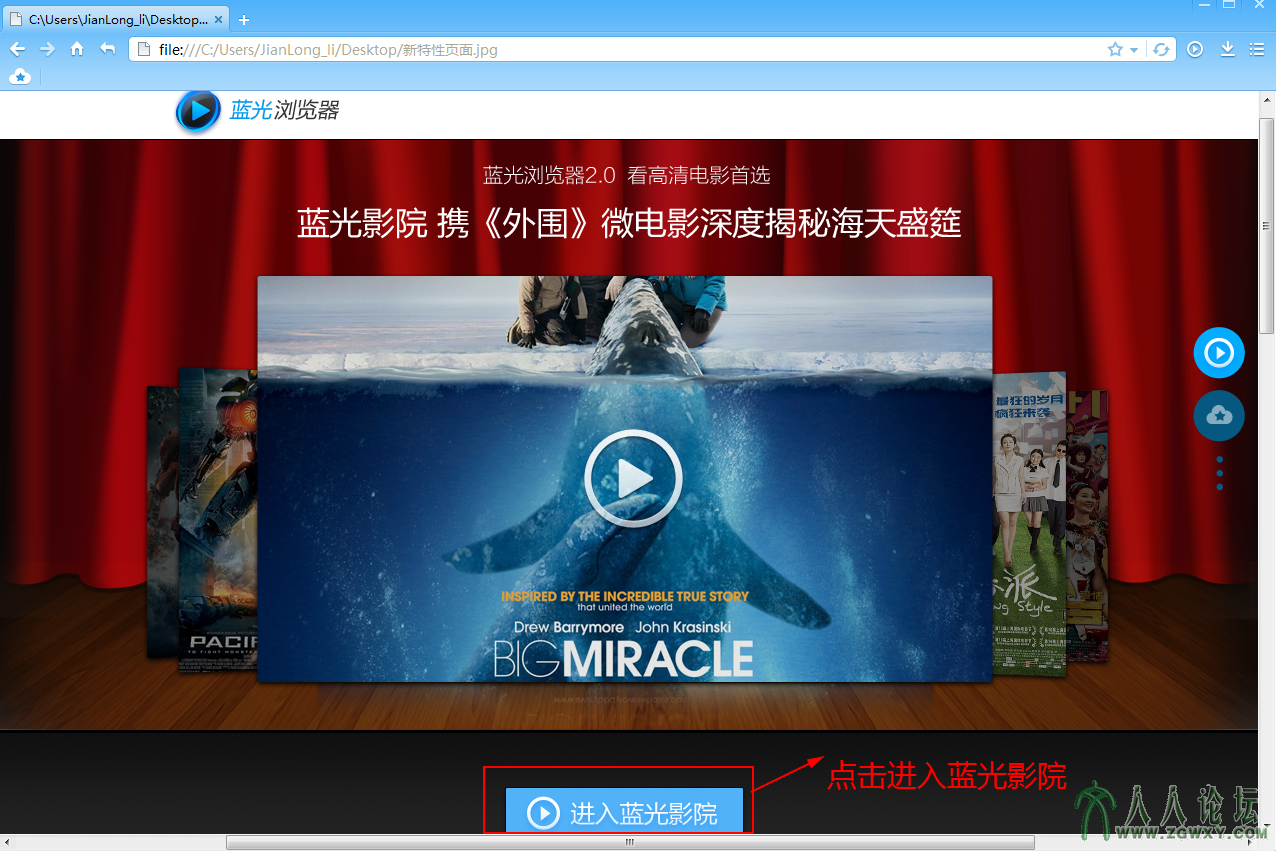Open the browser main menu list icon
This screenshot has height=851, width=1276.
pyautogui.click(x=1256, y=48)
